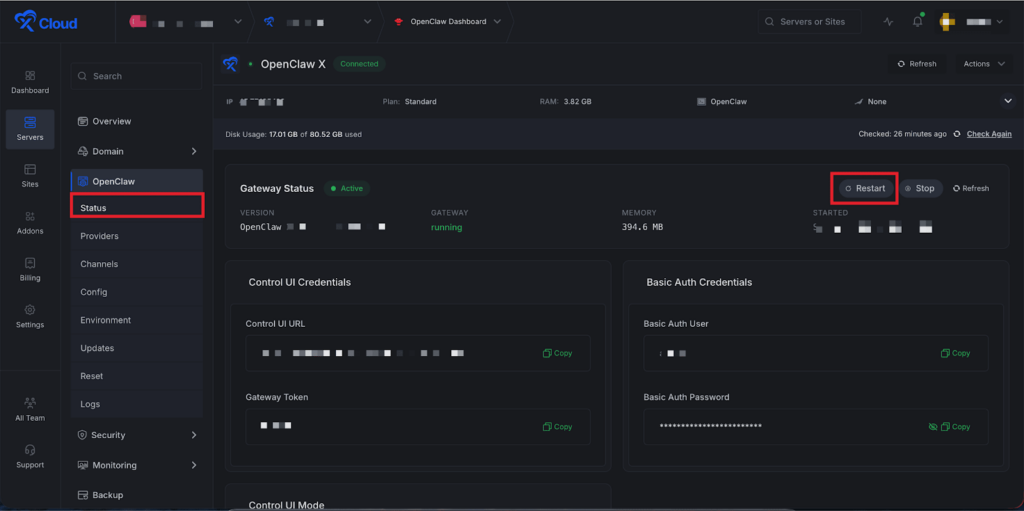Restart the gateway
Viewport: 1024px width, 511px height.
[x=865, y=188]
